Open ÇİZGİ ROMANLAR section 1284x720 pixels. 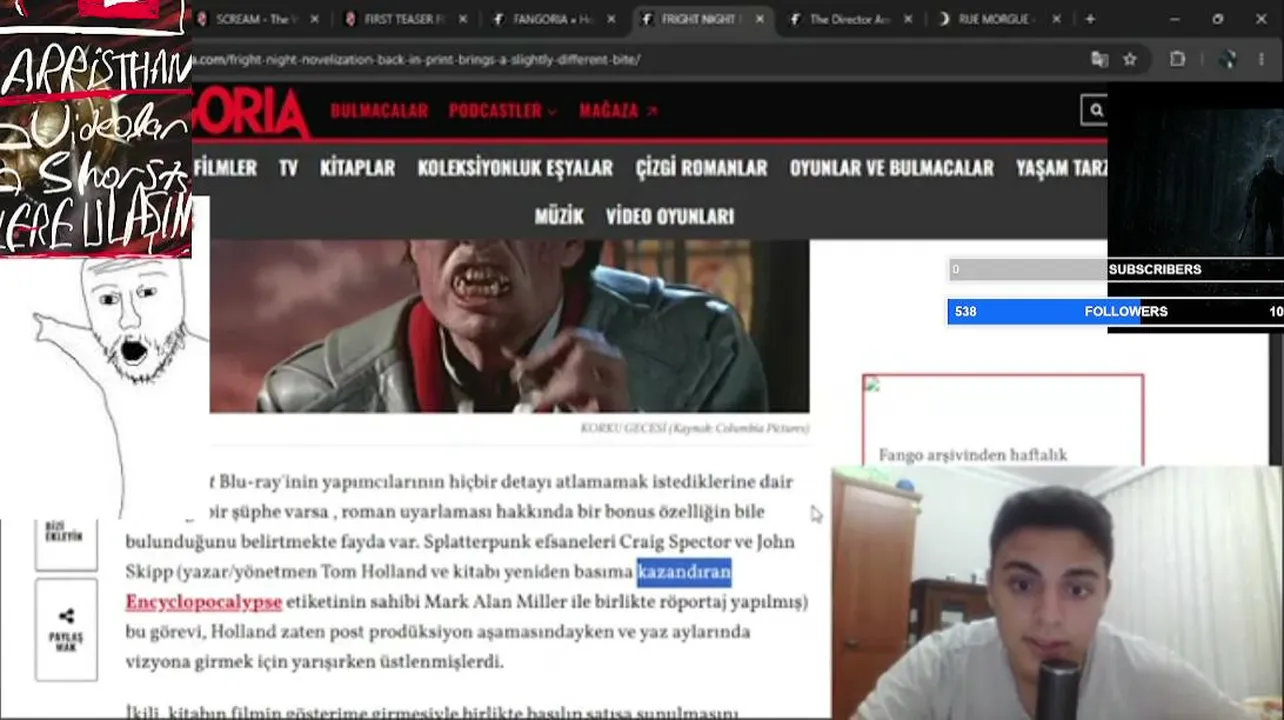[x=701, y=168]
